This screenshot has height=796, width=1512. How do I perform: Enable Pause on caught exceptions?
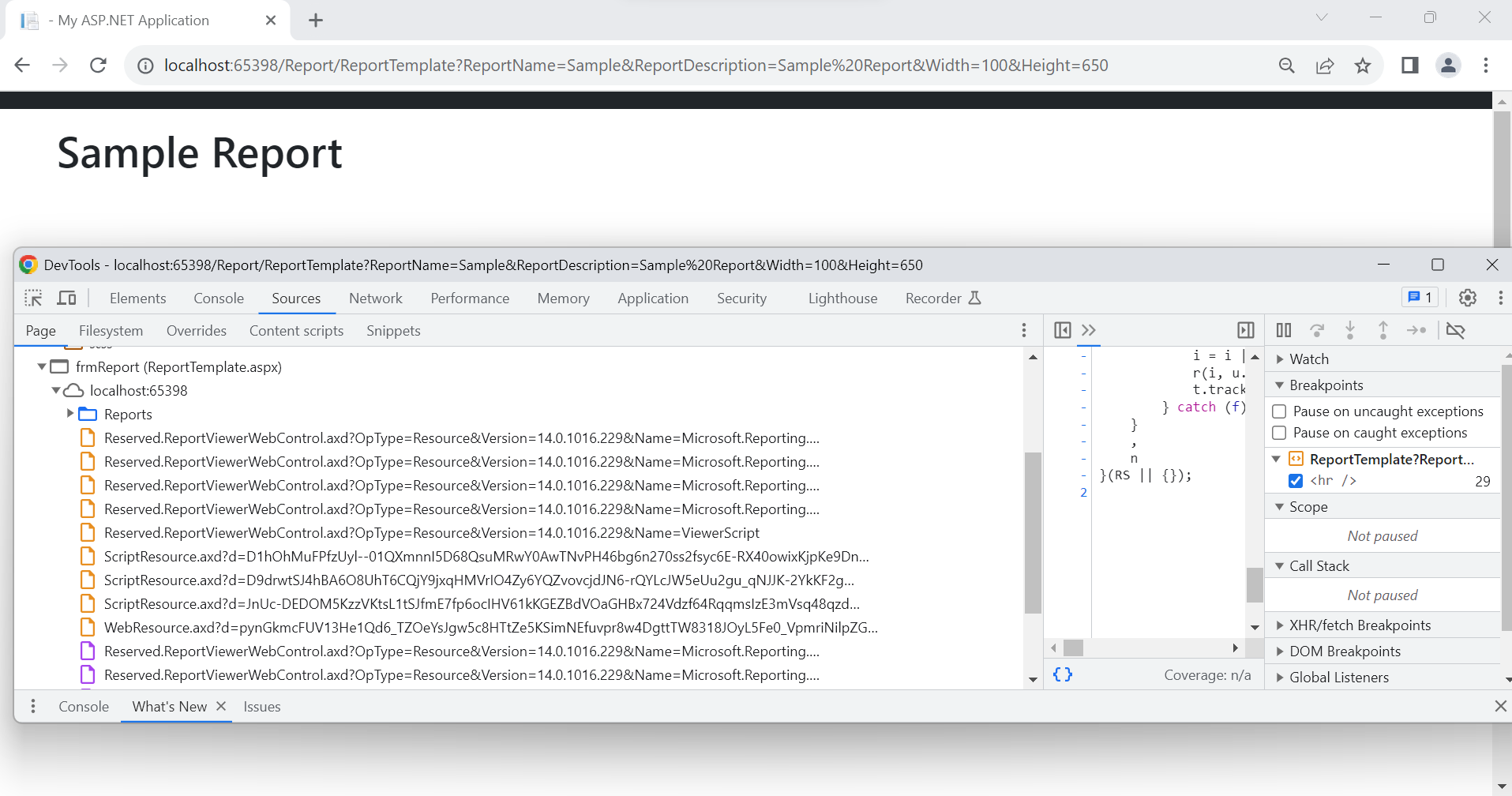[x=1279, y=433]
